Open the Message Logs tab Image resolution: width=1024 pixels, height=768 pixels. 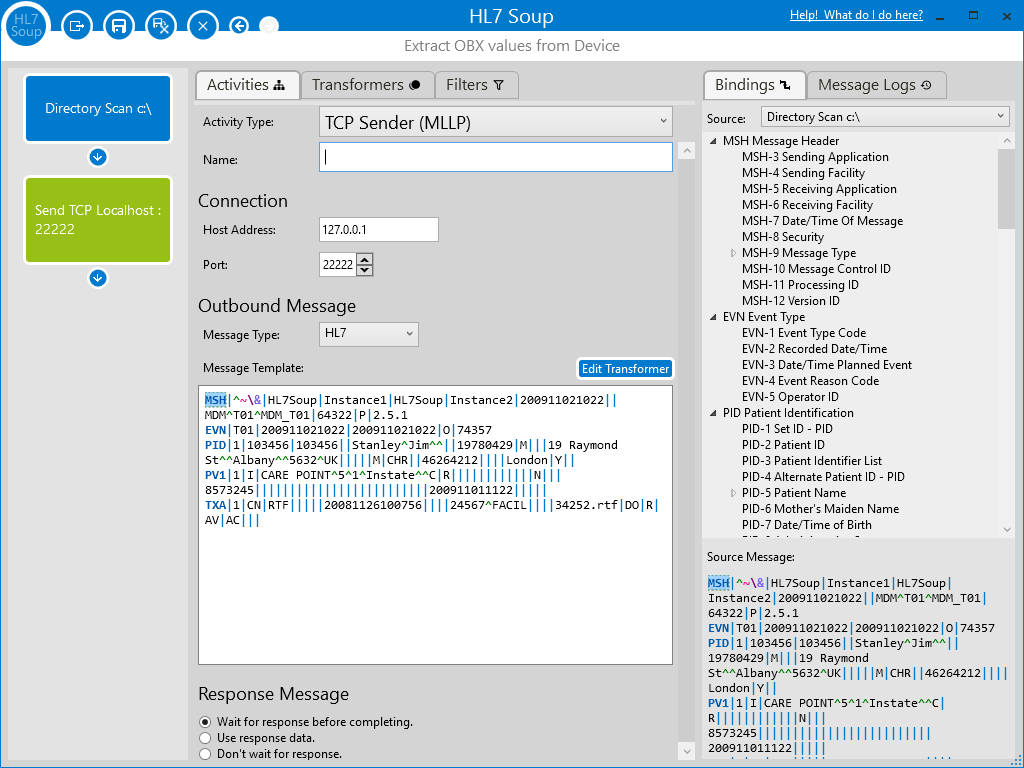click(x=875, y=85)
